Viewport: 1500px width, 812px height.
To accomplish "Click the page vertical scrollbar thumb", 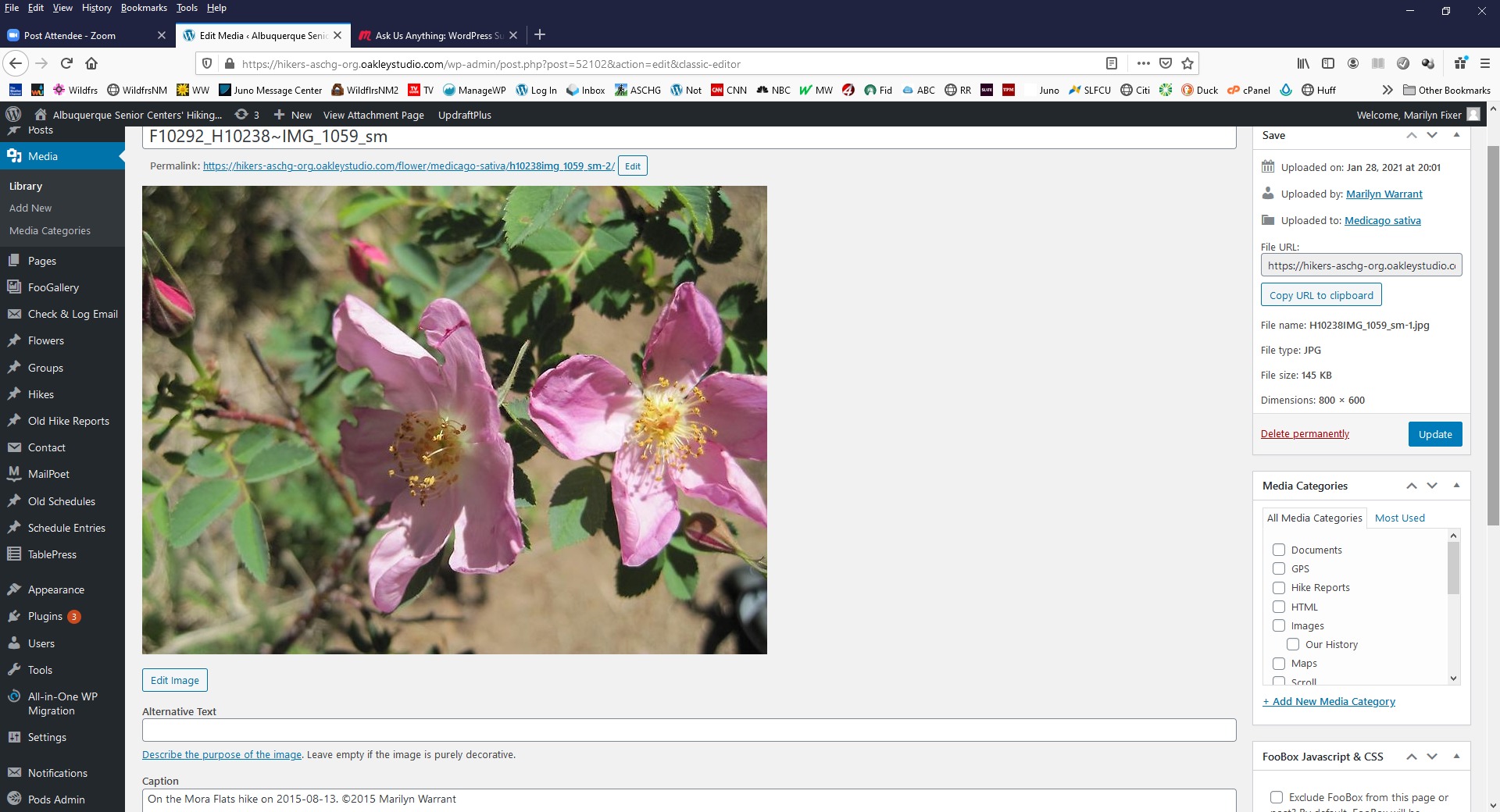I will pyautogui.click(x=1493, y=336).
